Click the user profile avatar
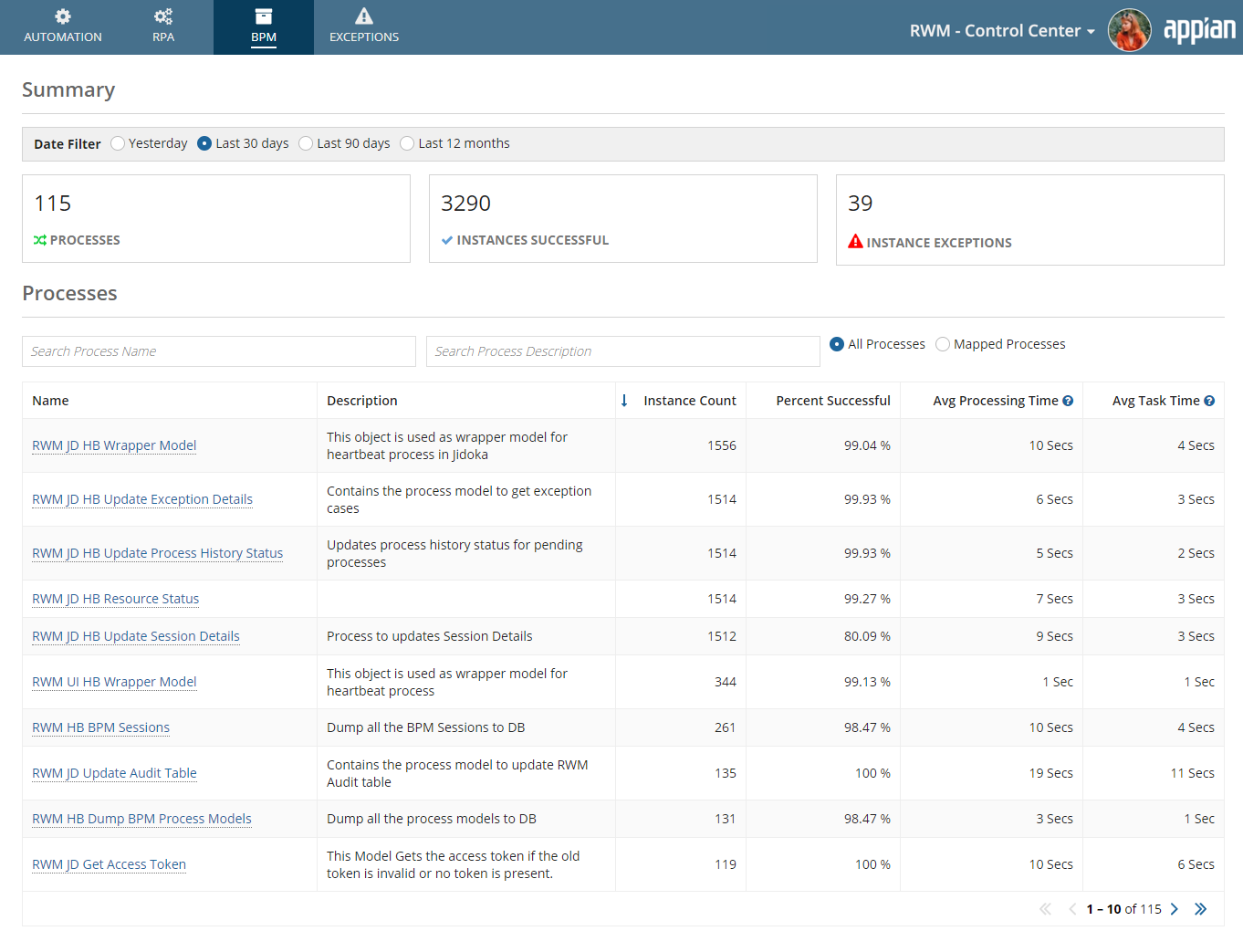The image size is (1243, 952). pyautogui.click(x=1129, y=30)
